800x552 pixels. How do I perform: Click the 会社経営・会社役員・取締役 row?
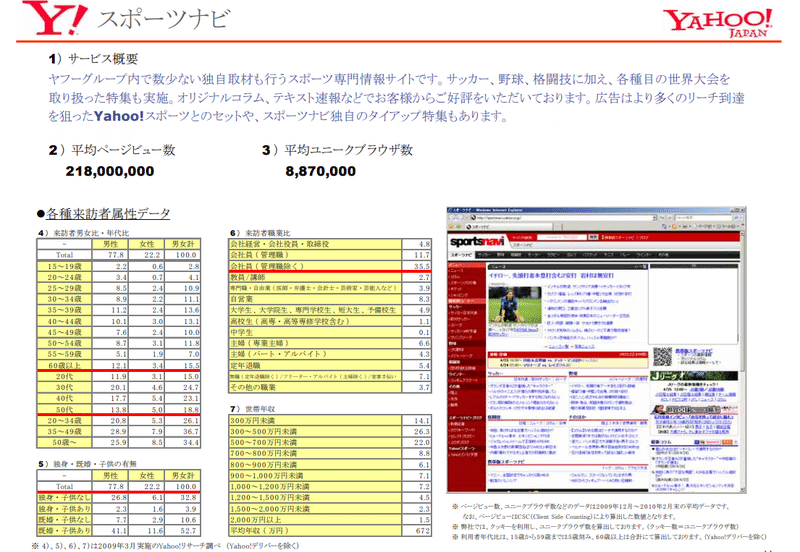(330, 244)
